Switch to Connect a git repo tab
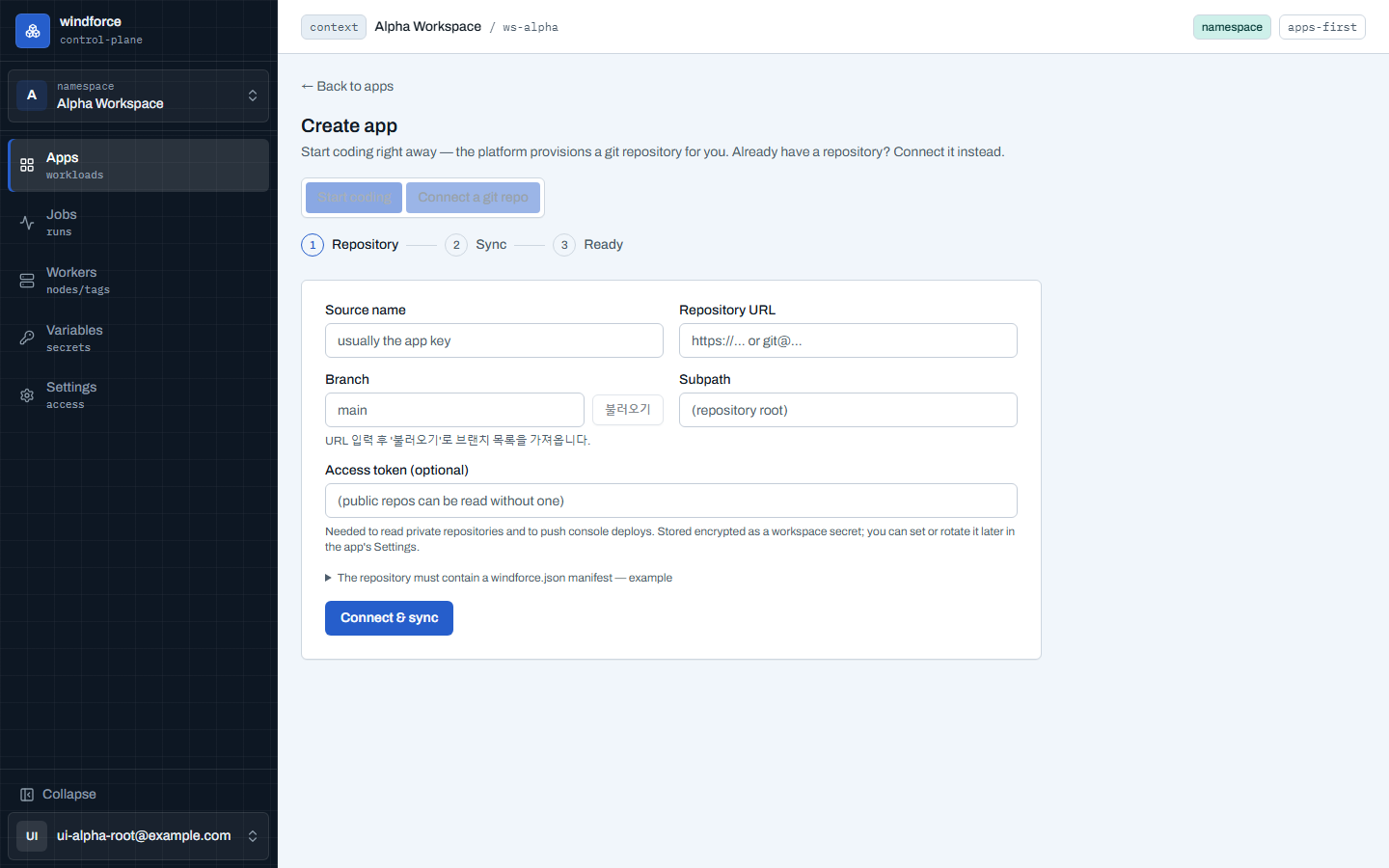This screenshot has width=1389, height=868. click(x=473, y=198)
